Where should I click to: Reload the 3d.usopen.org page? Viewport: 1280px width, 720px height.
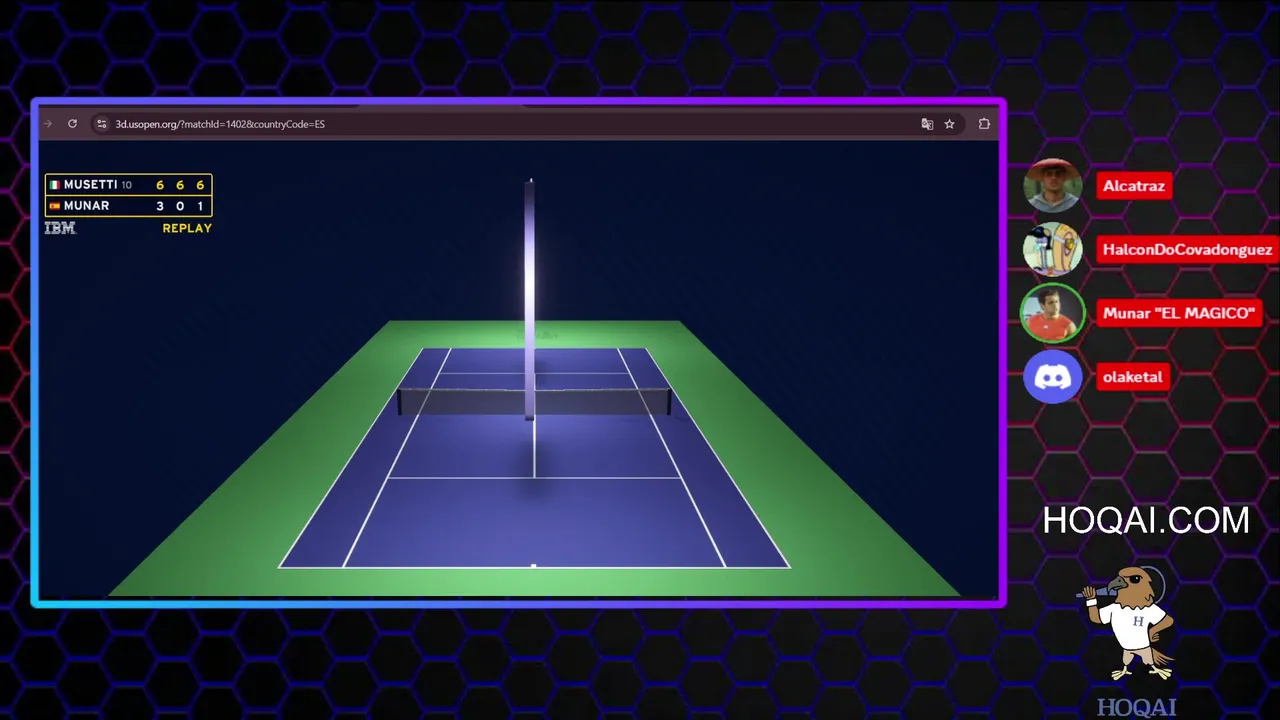(72, 124)
